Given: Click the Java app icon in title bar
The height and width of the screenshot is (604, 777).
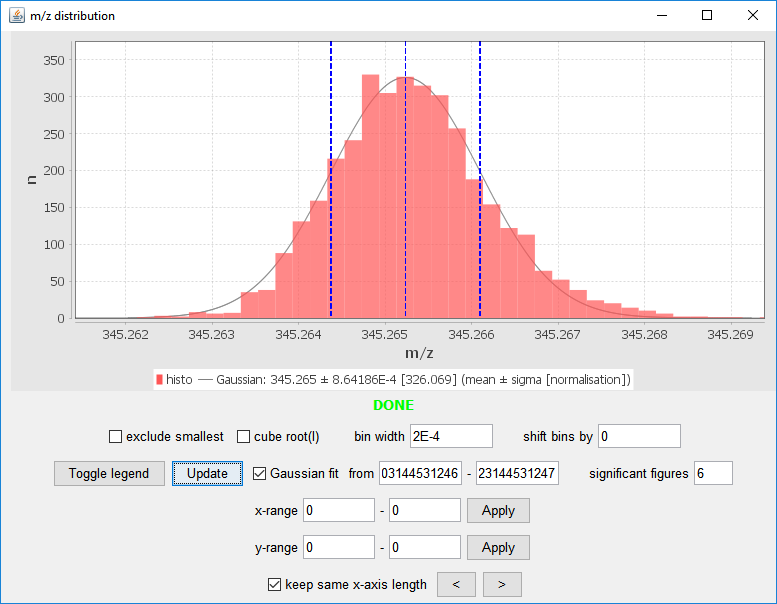Looking at the screenshot, I should (16, 15).
